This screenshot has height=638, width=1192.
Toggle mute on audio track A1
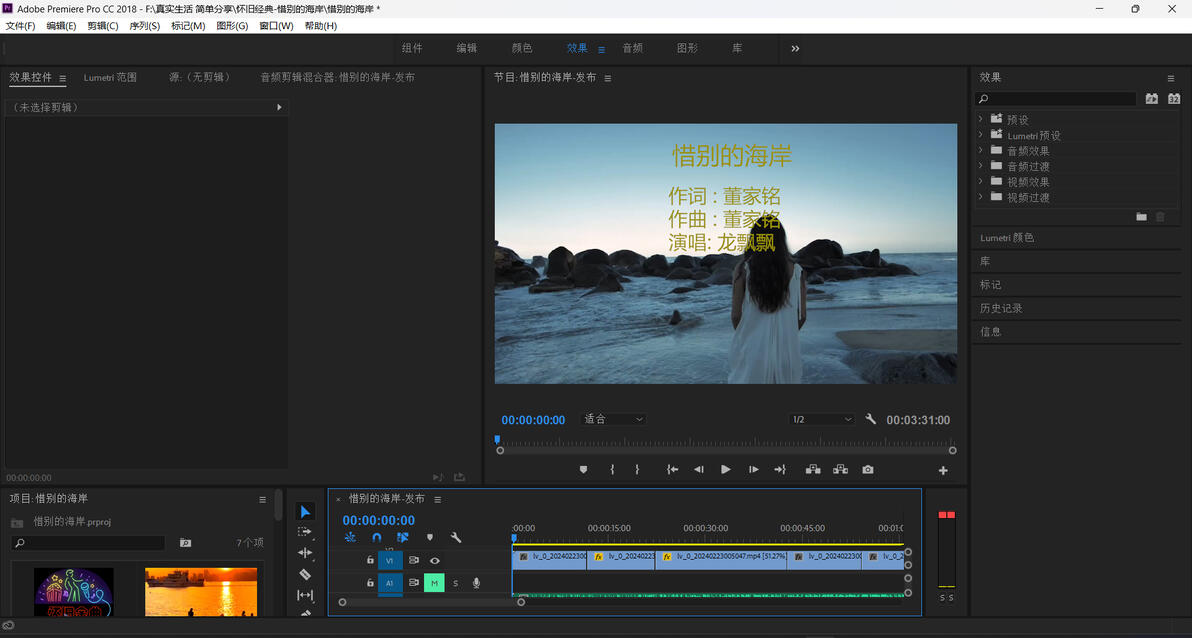click(434, 583)
